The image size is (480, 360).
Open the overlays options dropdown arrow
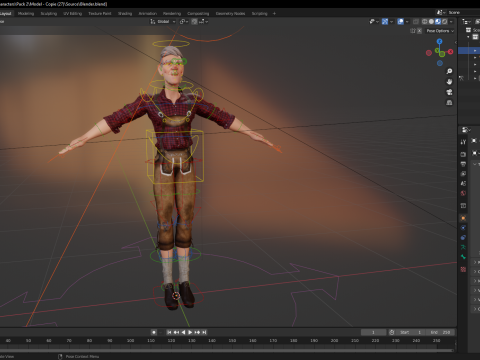(407, 22)
